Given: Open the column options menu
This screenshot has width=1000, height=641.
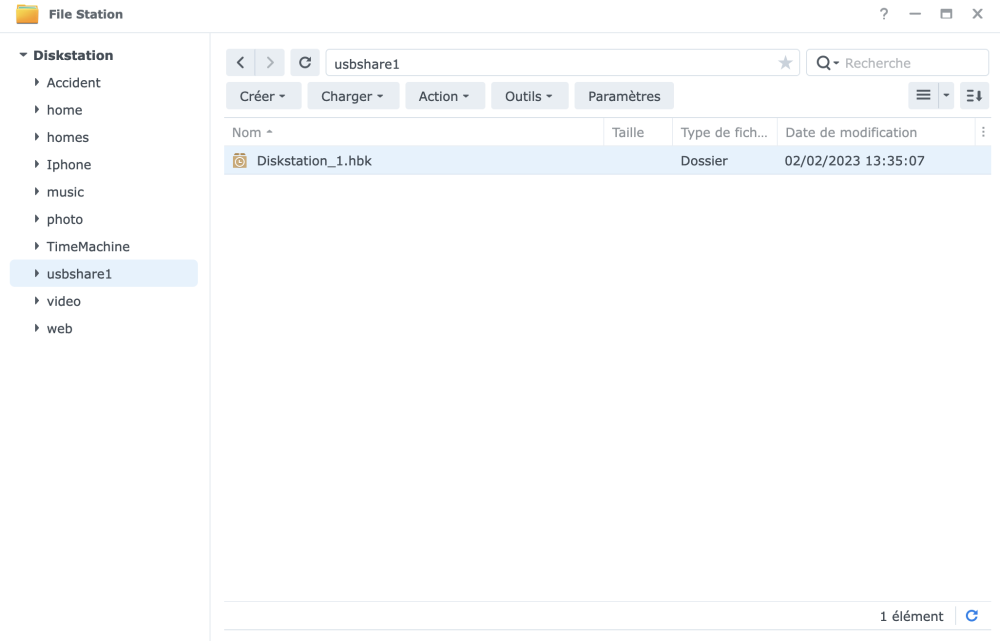Looking at the screenshot, I should 983,132.
